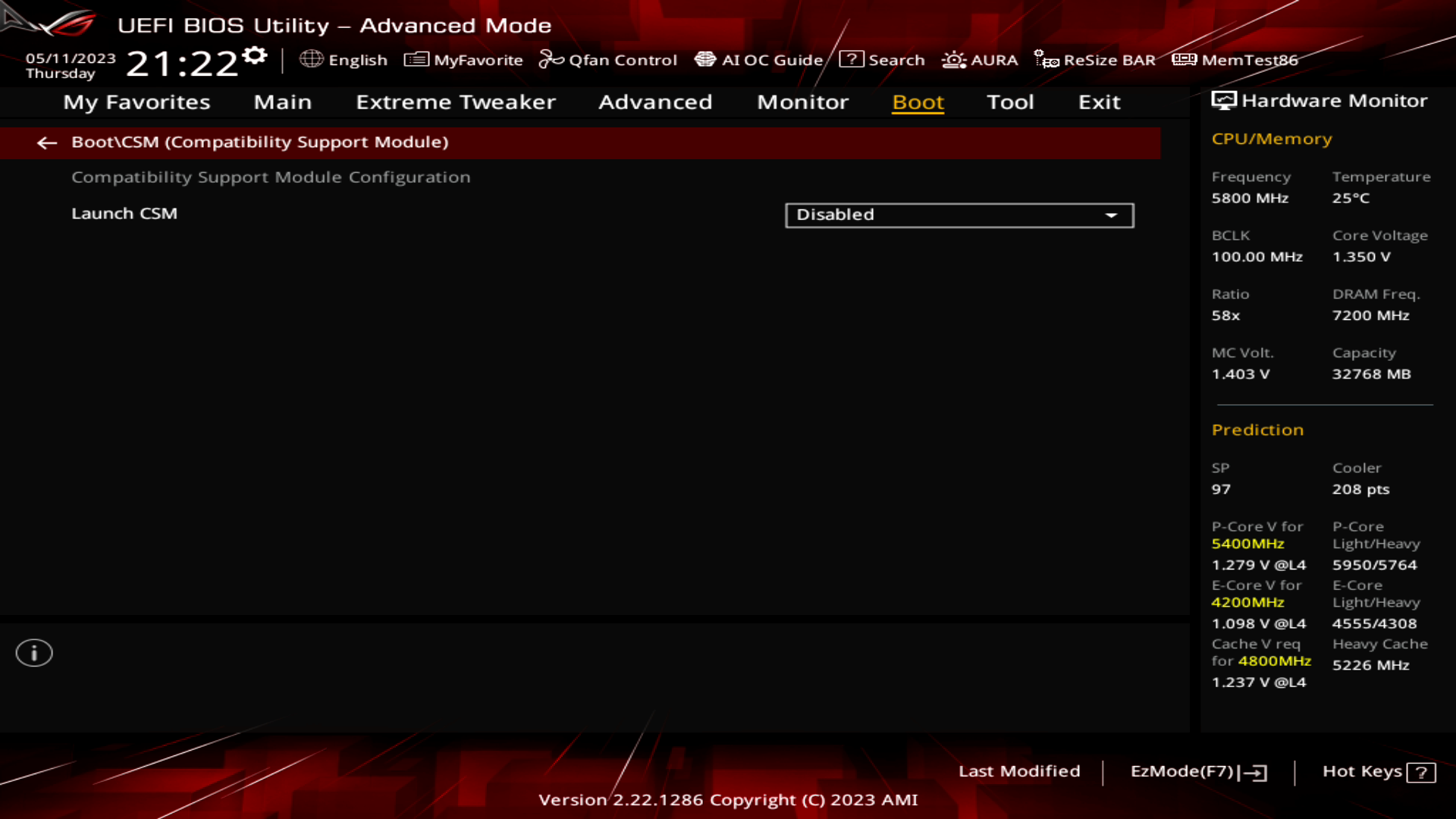Select the Extreme Tweaker tab
1456x819 pixels.
(454, 101)
